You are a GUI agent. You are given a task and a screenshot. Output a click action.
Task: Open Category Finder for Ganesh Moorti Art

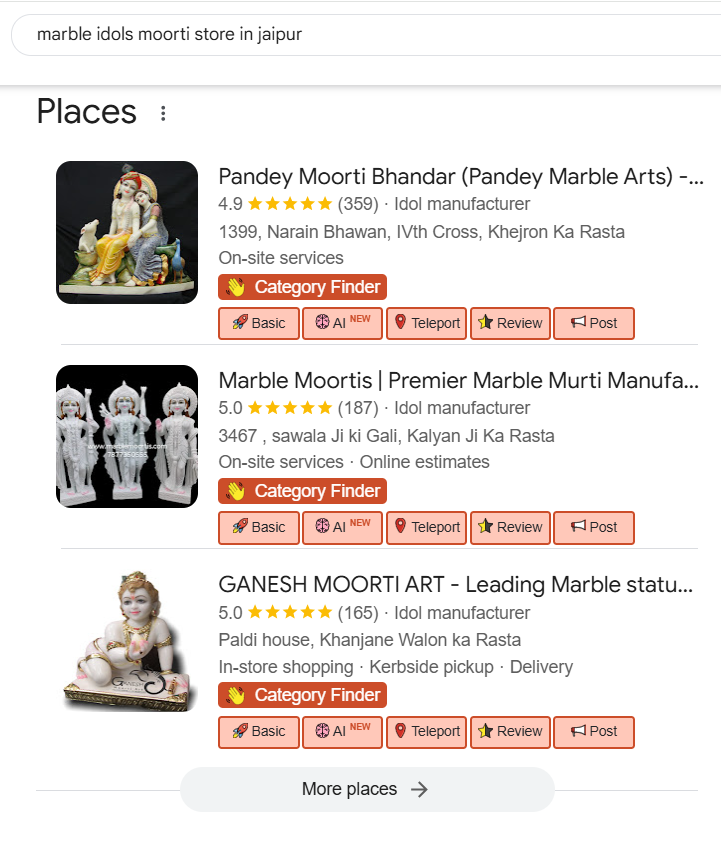(x=302, y=695)
